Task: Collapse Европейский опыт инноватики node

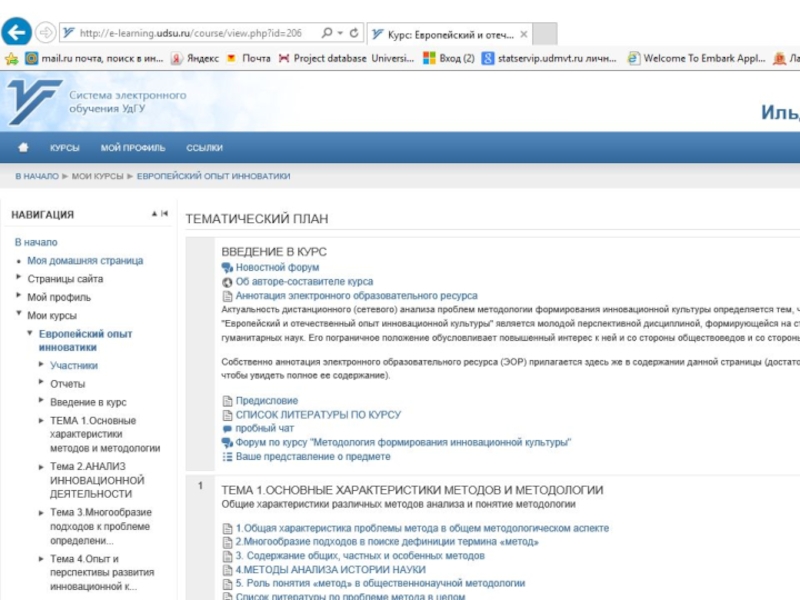Action: [x=30, y=333]
